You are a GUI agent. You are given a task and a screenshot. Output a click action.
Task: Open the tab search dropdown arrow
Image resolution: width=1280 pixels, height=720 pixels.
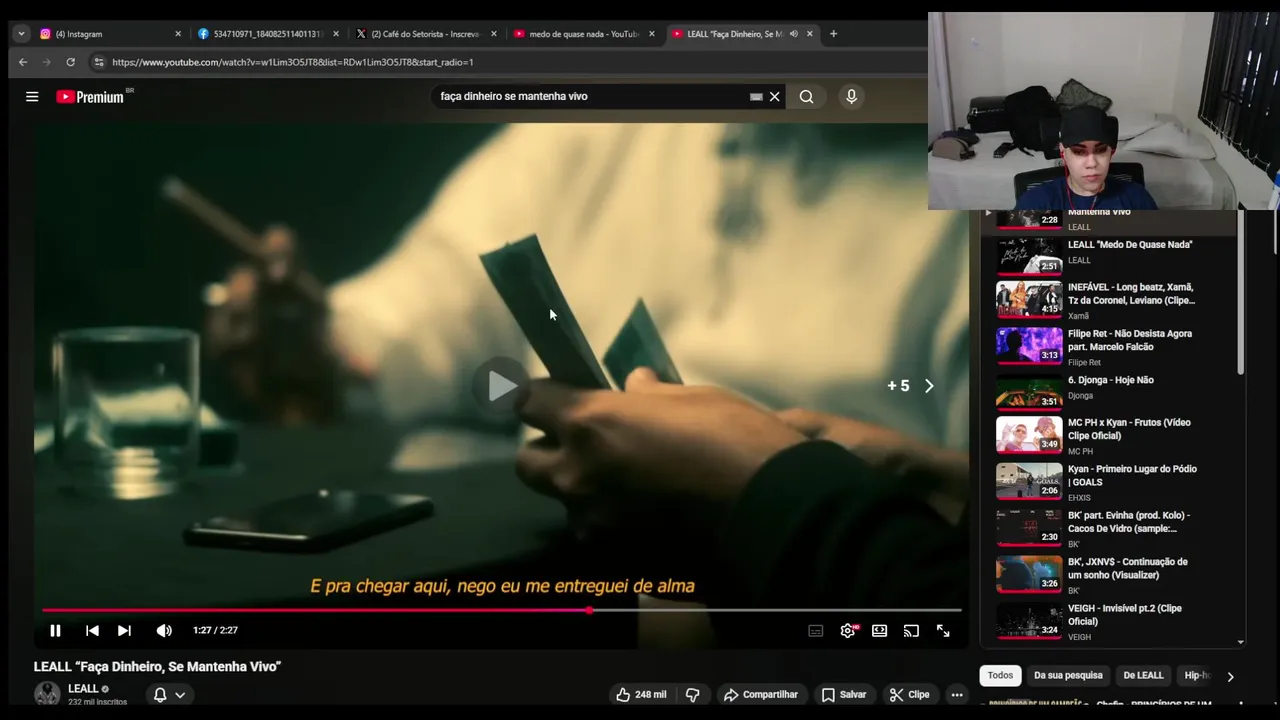[x=21, y=34]
